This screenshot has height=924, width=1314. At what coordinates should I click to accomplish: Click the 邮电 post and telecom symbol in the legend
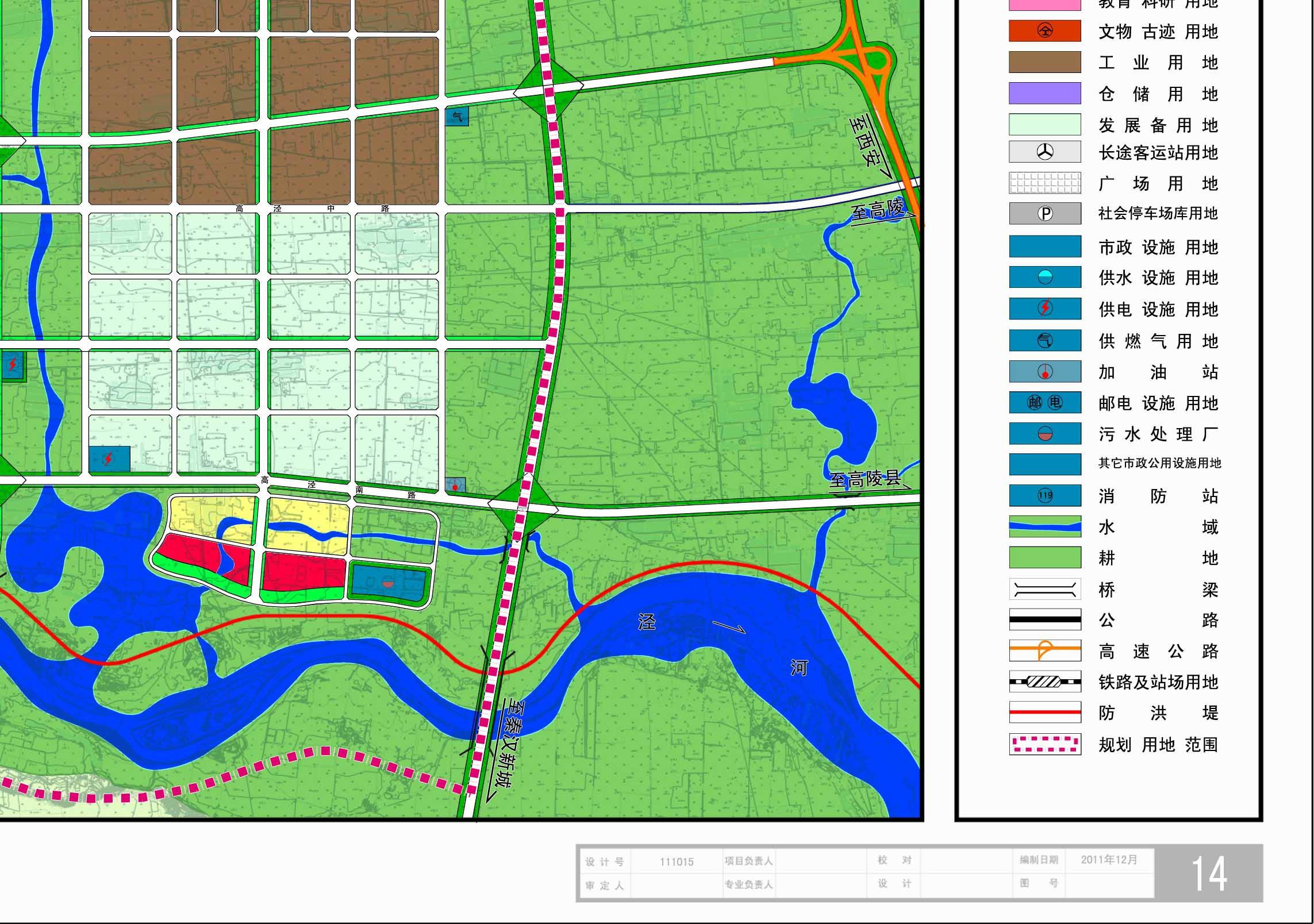click(1045, 403)
